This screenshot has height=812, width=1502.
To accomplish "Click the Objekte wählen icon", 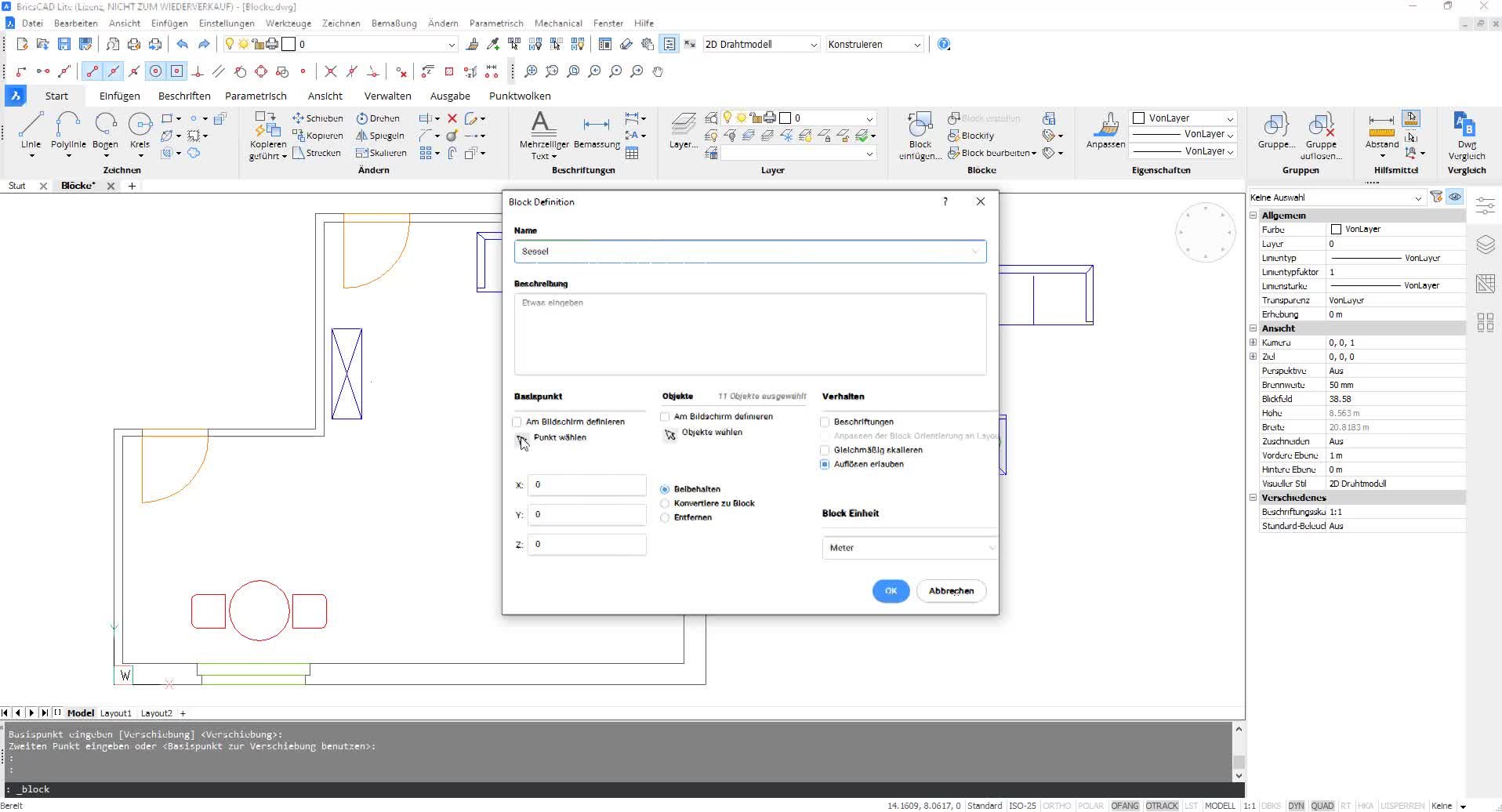I will coord(669,434).
